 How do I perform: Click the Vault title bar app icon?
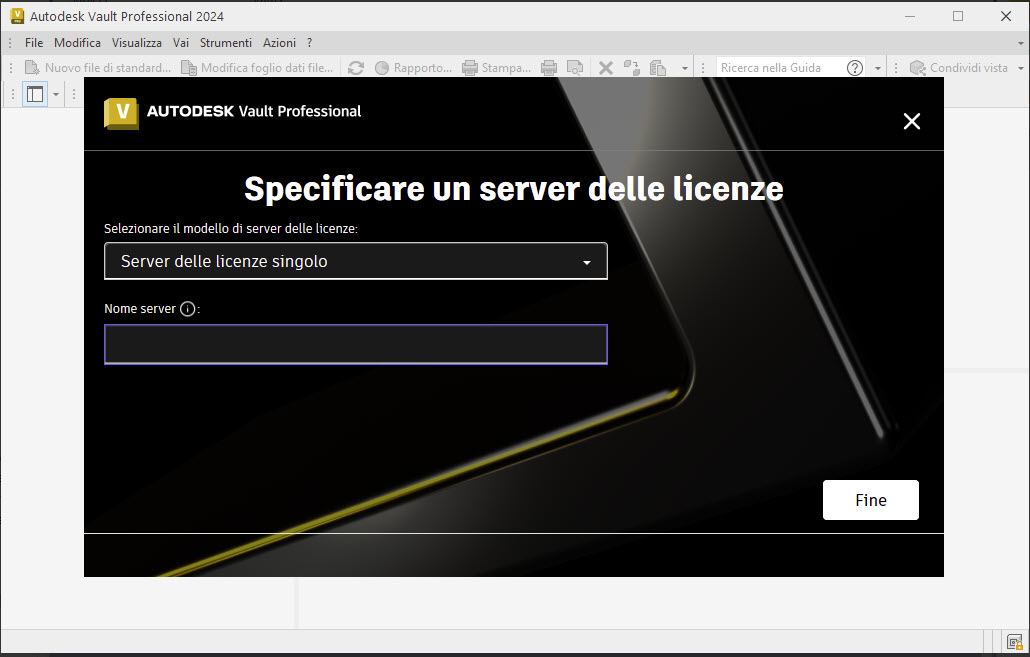click(x=17, y=16)
